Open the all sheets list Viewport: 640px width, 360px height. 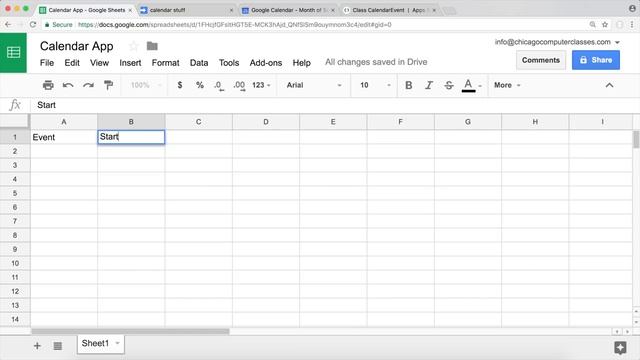[58, 346]
